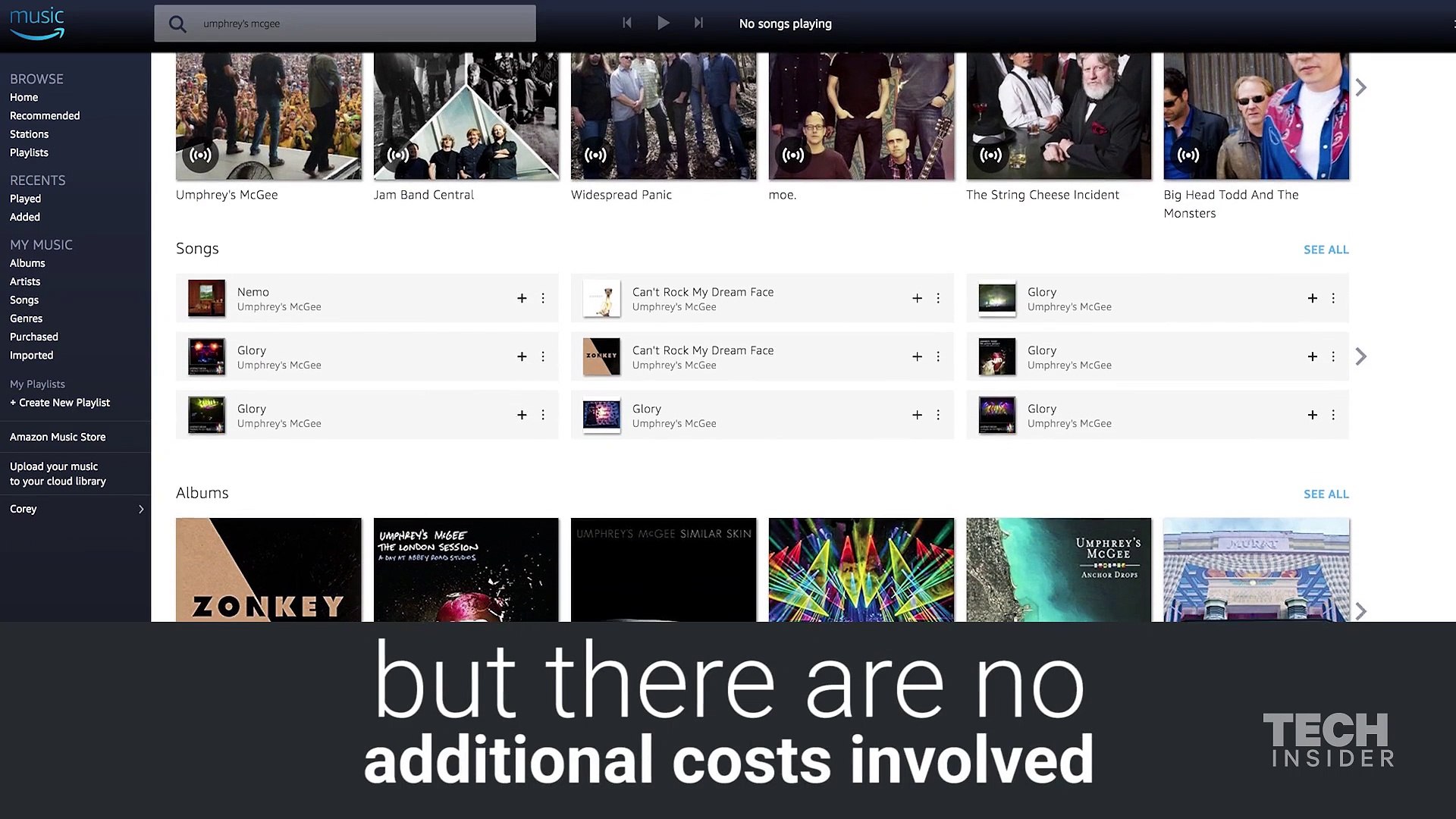Skip to next track

698,23
